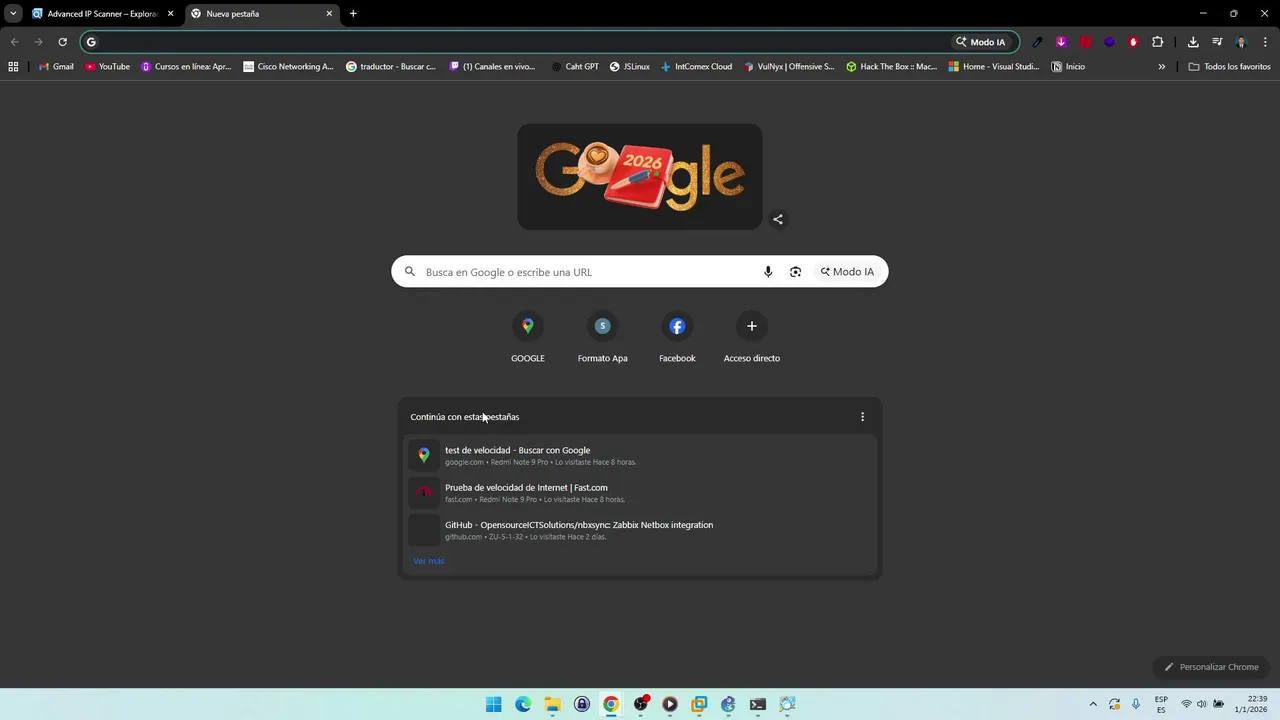This screenshot has height=720, width=1280.
Task: Open the Chrome three-dot menu
Action: pyautogui.click(x=1266, y=42)
